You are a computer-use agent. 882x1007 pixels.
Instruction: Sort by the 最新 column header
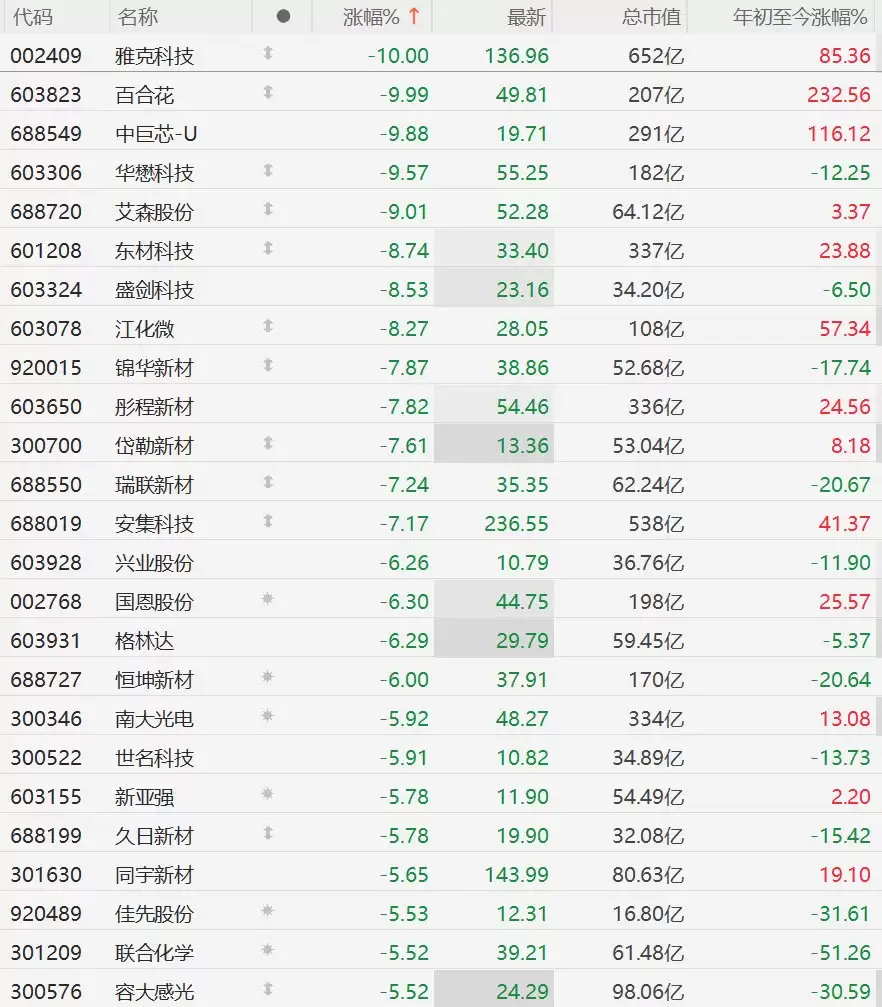pyautogui.click(x=526, y=17)
